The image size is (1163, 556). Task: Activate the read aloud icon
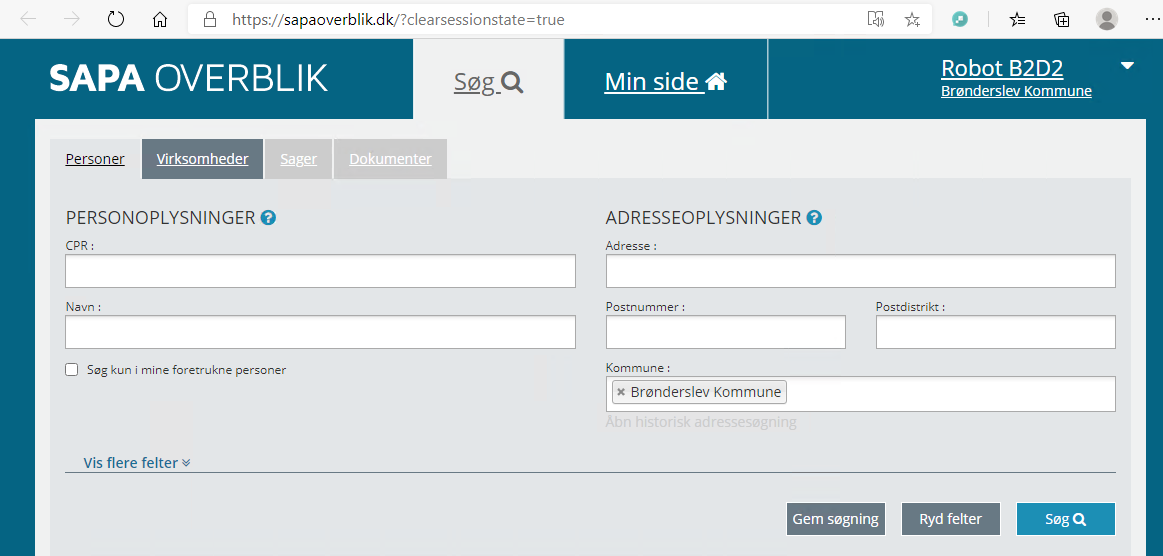click(x=876, y=19)
